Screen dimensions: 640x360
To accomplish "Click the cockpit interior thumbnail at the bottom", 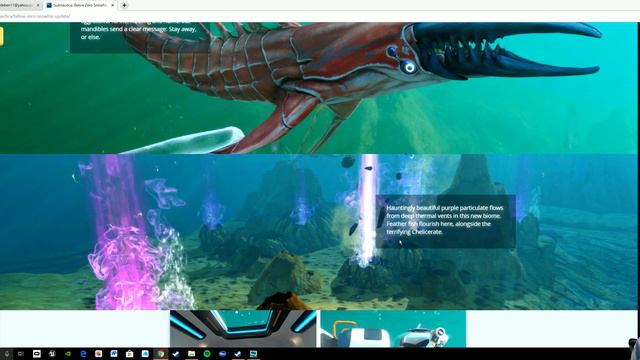I will (x=243, y=329).
